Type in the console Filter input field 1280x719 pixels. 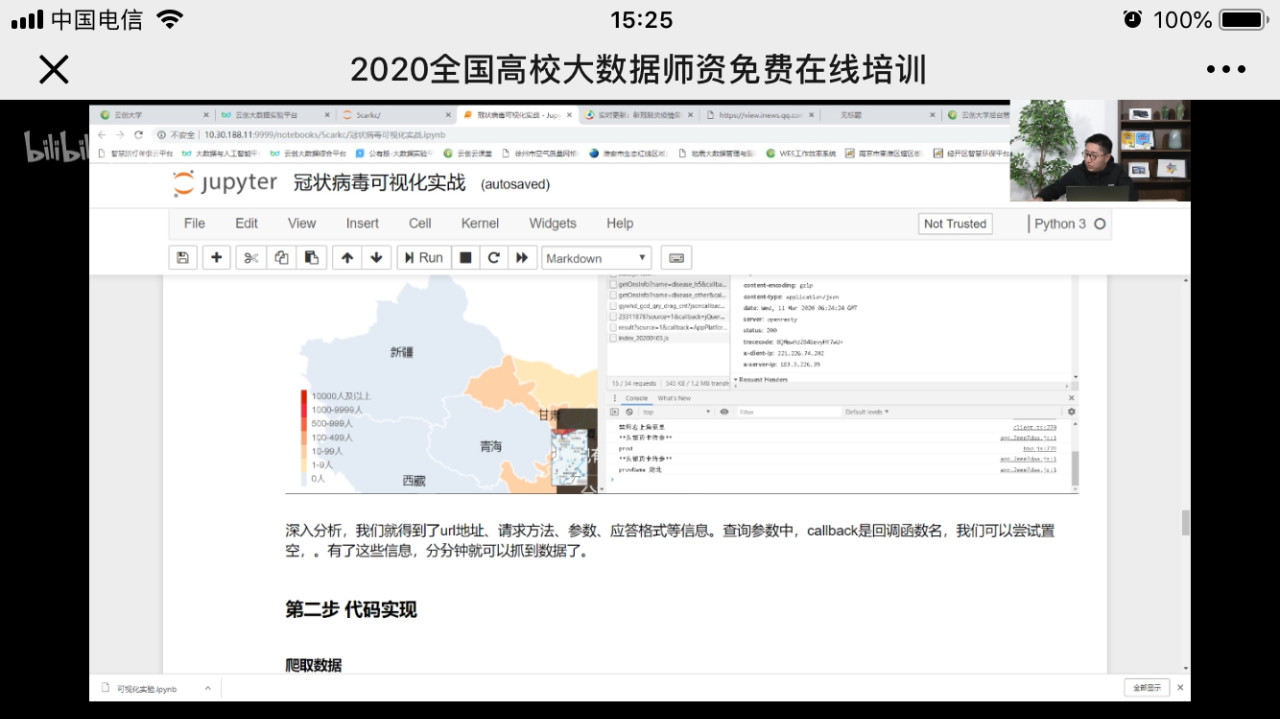[786, 412]
